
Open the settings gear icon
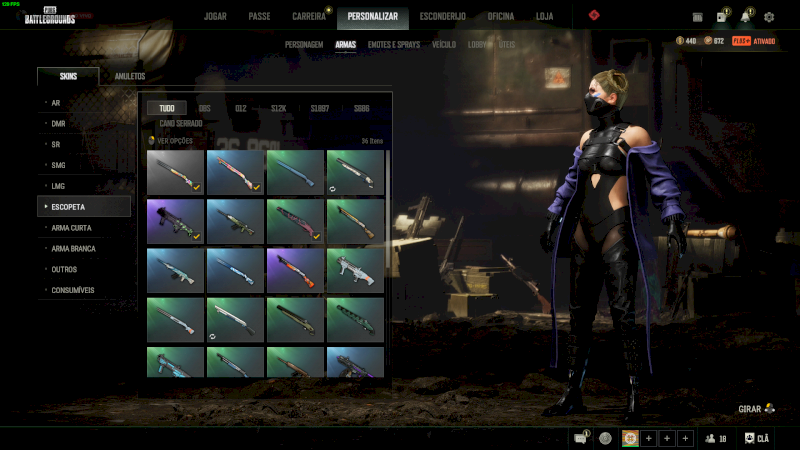[769, 17]
